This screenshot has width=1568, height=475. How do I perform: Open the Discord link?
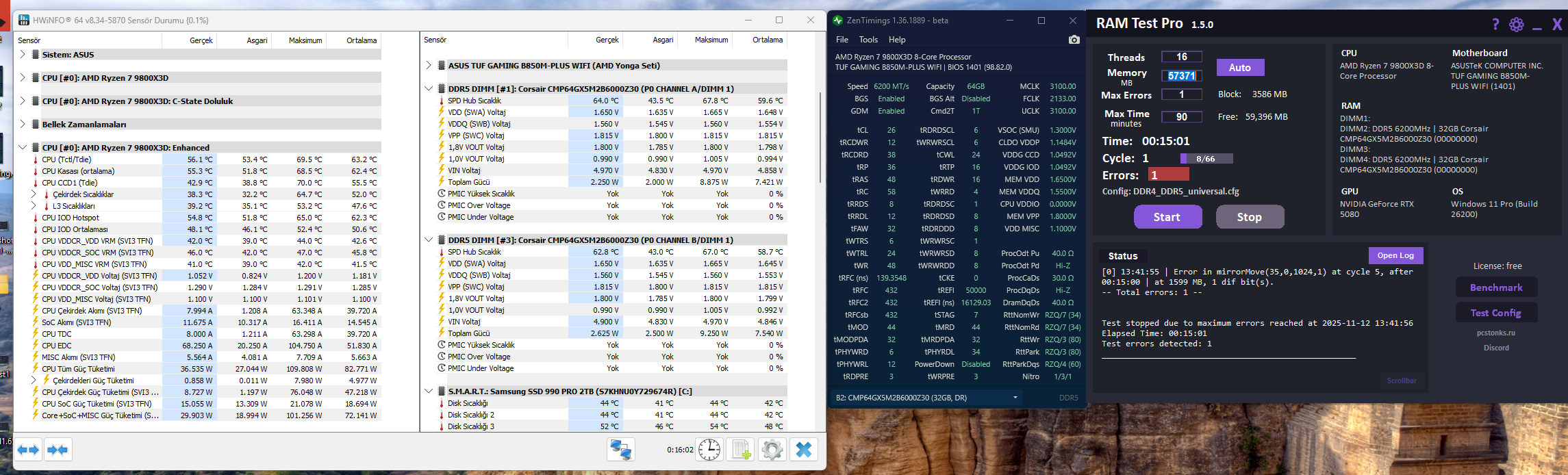click(1496, 348)
